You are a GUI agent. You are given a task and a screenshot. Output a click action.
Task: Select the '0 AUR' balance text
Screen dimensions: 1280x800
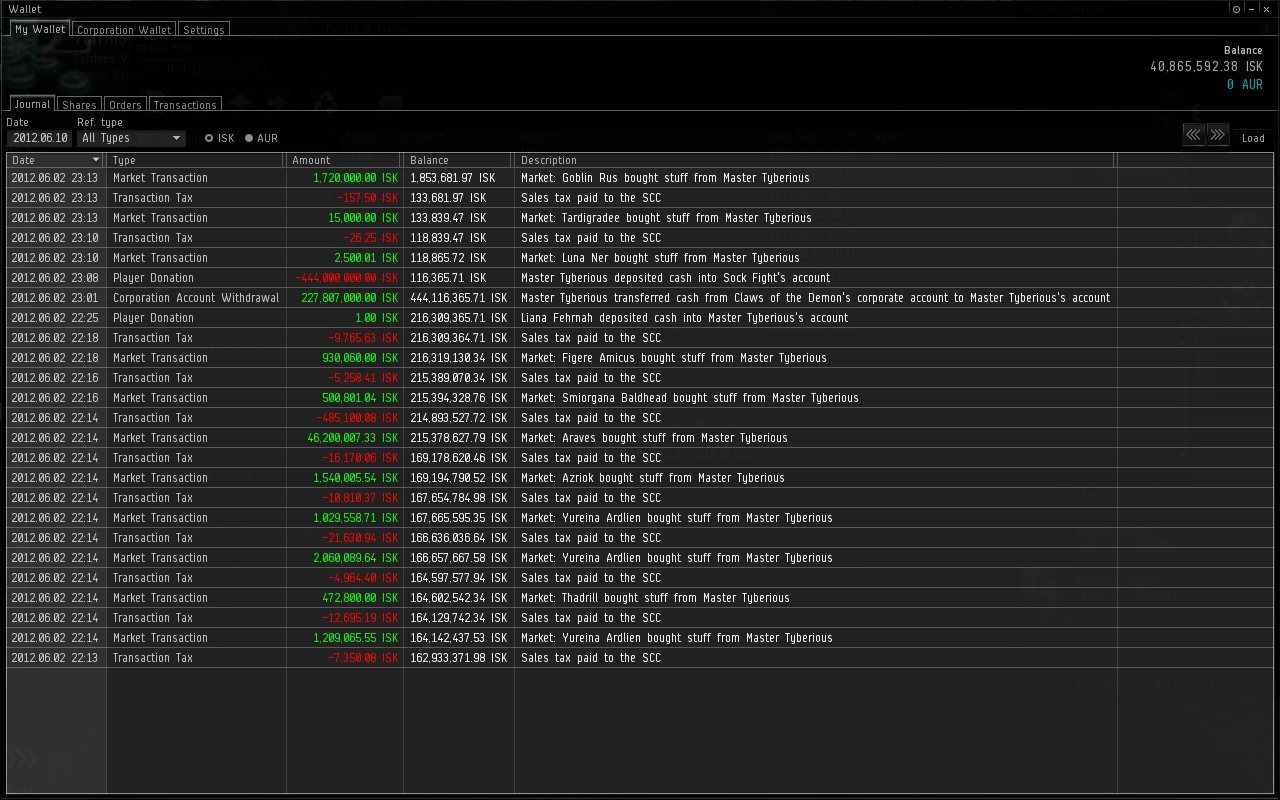coord(1245,84)
